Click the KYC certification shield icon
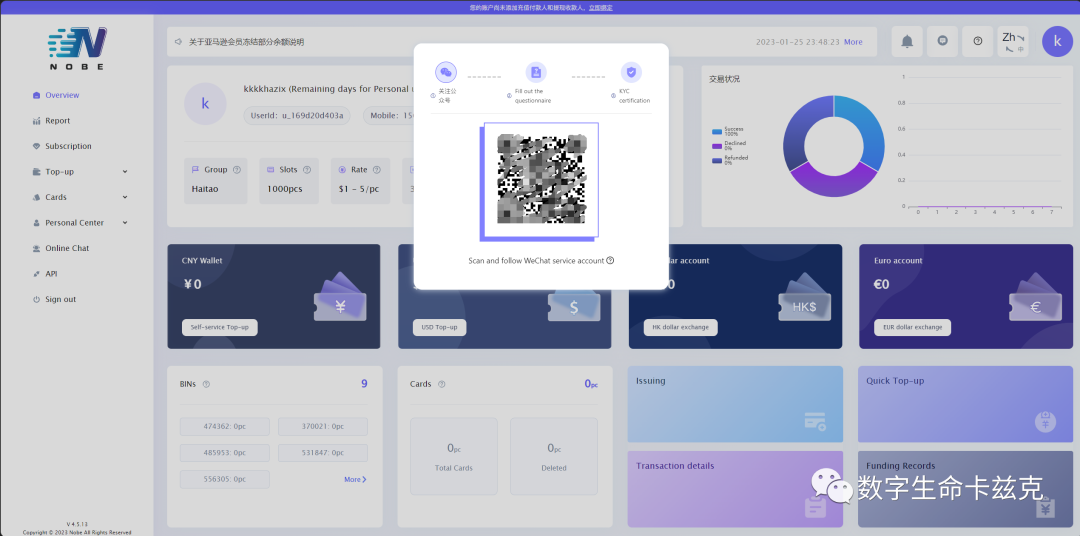The height and width of the screenshot is (536, 1080). 631,72
